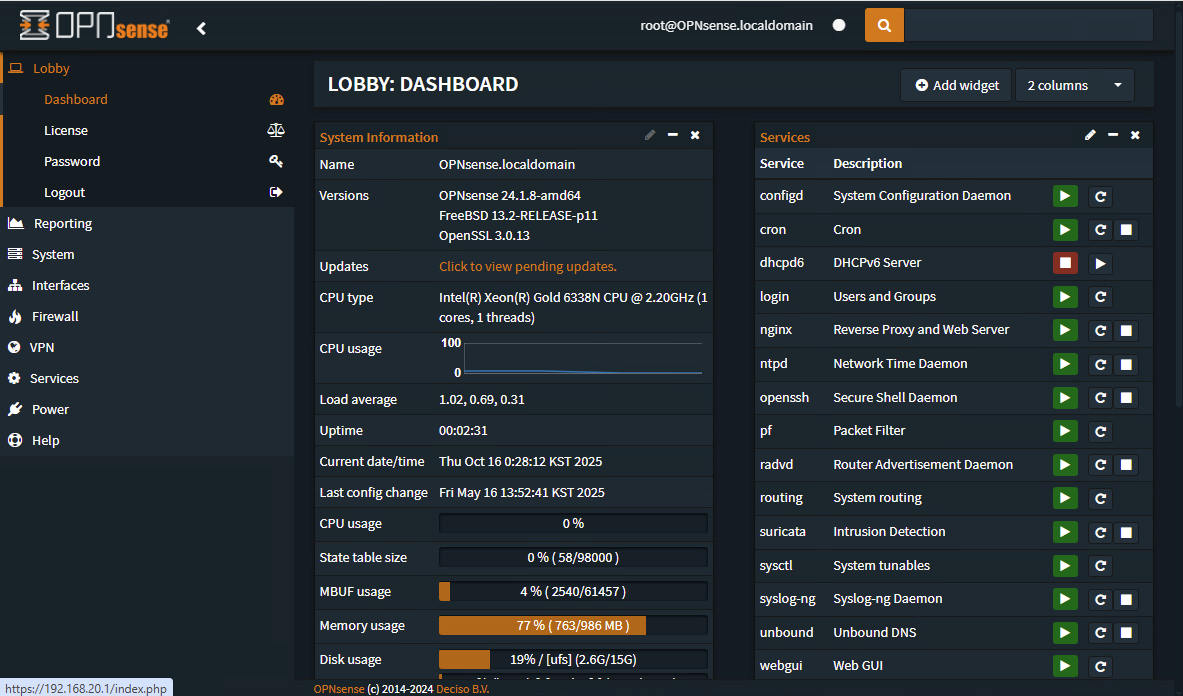Click the red stopped status of dhcpd6
This screenshot has height=696, width=1183.
(1065, 263)
